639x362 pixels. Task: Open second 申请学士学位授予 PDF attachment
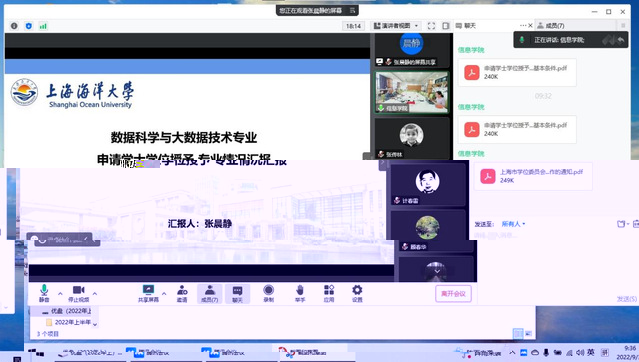pyautogui.click(x=517, y=129)
